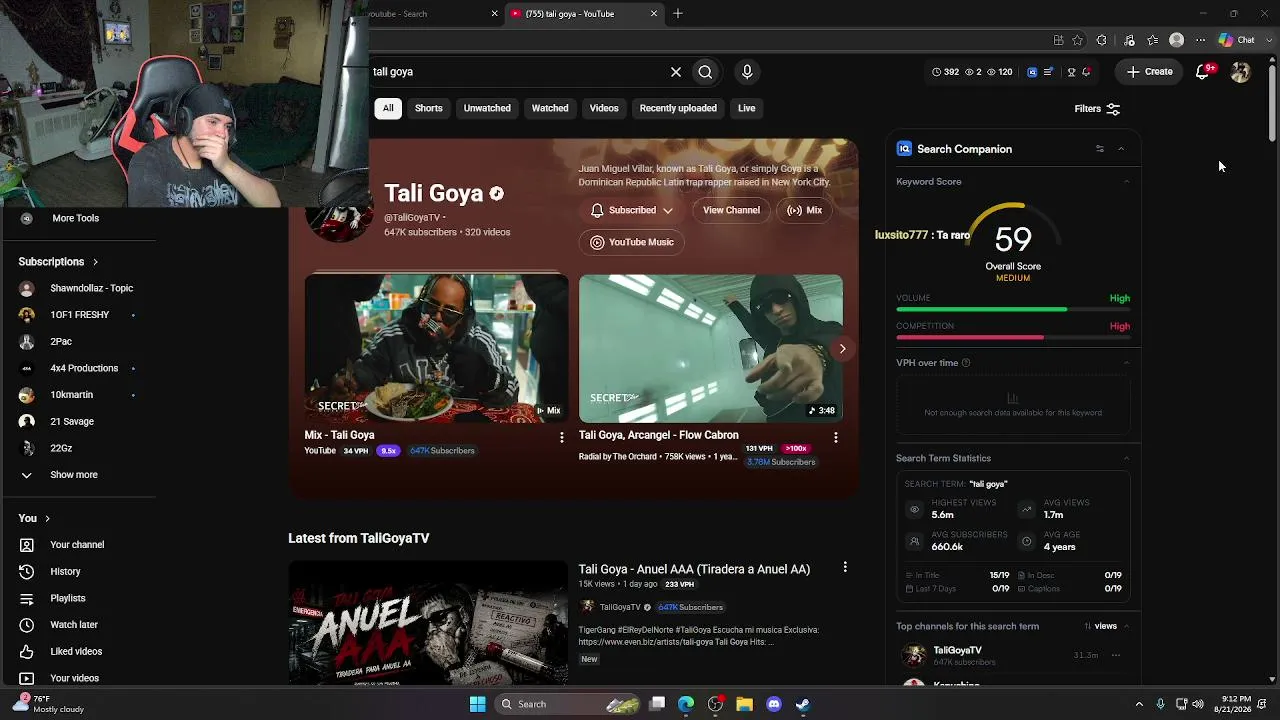Open Discord from the taskbar
This screenshot has width=1280, height=720.
[773, 704]
